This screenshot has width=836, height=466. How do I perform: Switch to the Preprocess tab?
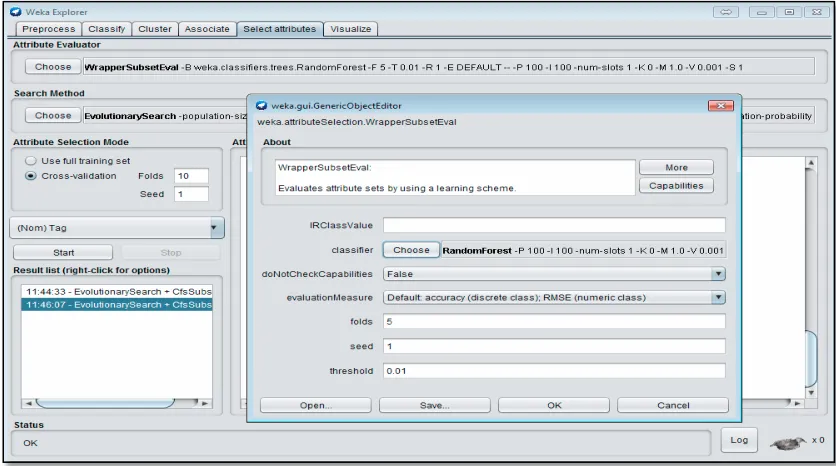49,29
